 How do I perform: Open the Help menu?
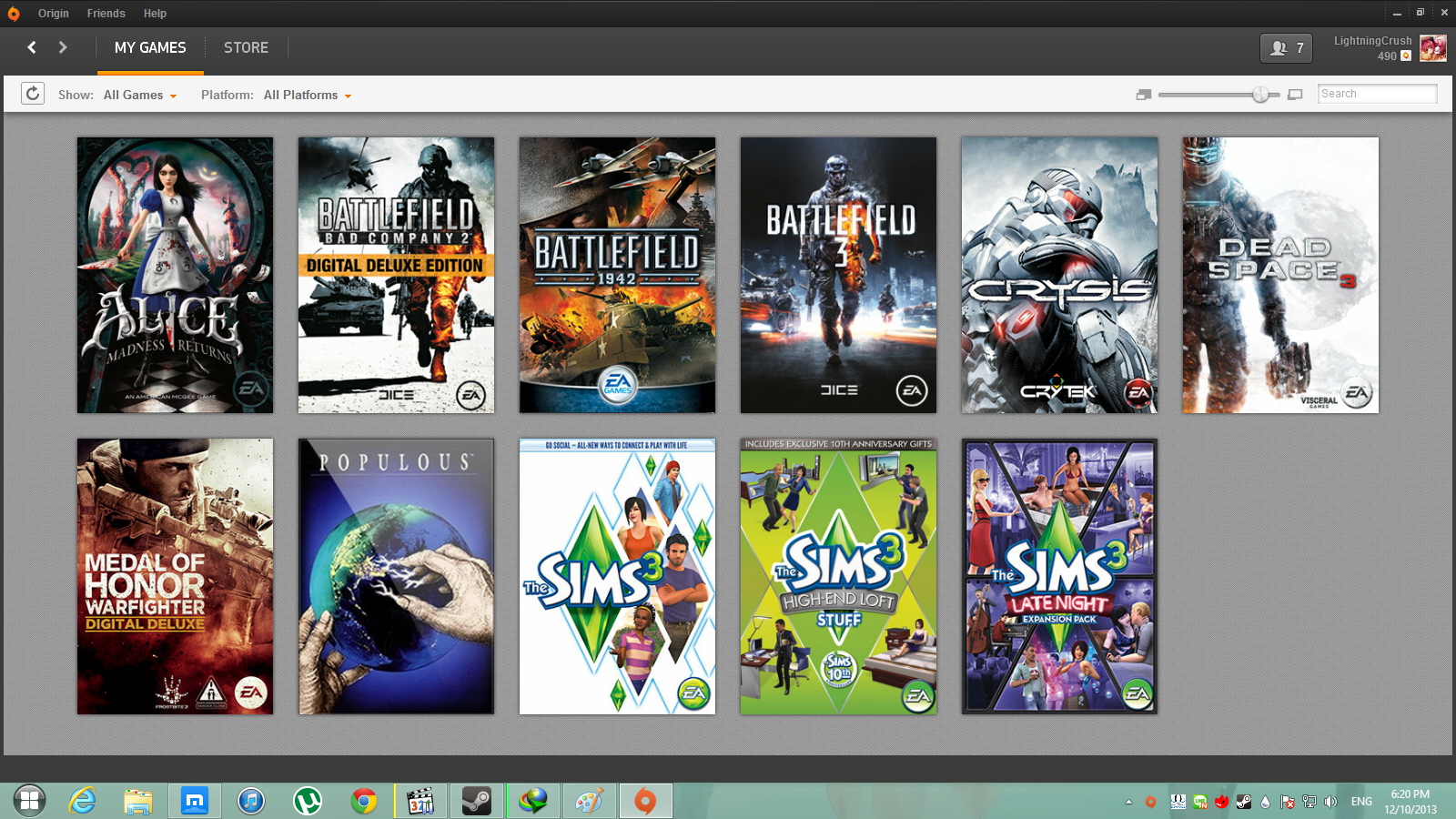(155, 14)
